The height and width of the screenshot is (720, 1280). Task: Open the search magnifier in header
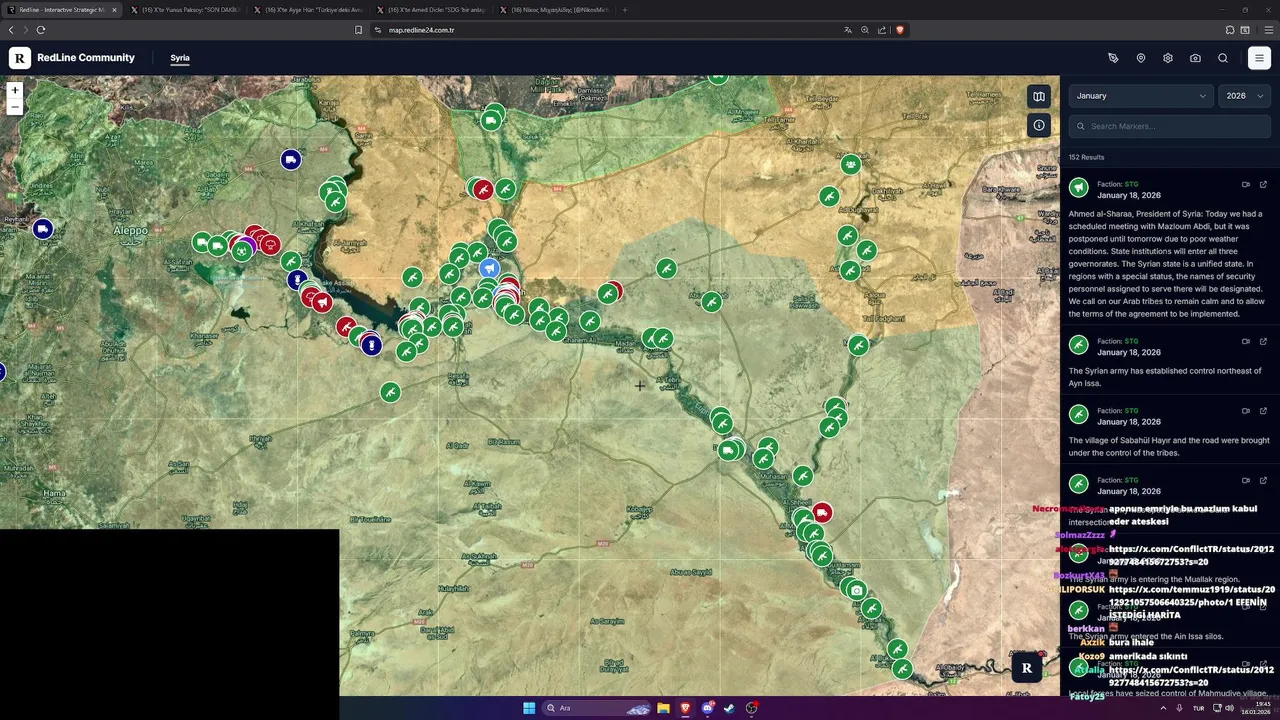click(x=1222, y=58)
